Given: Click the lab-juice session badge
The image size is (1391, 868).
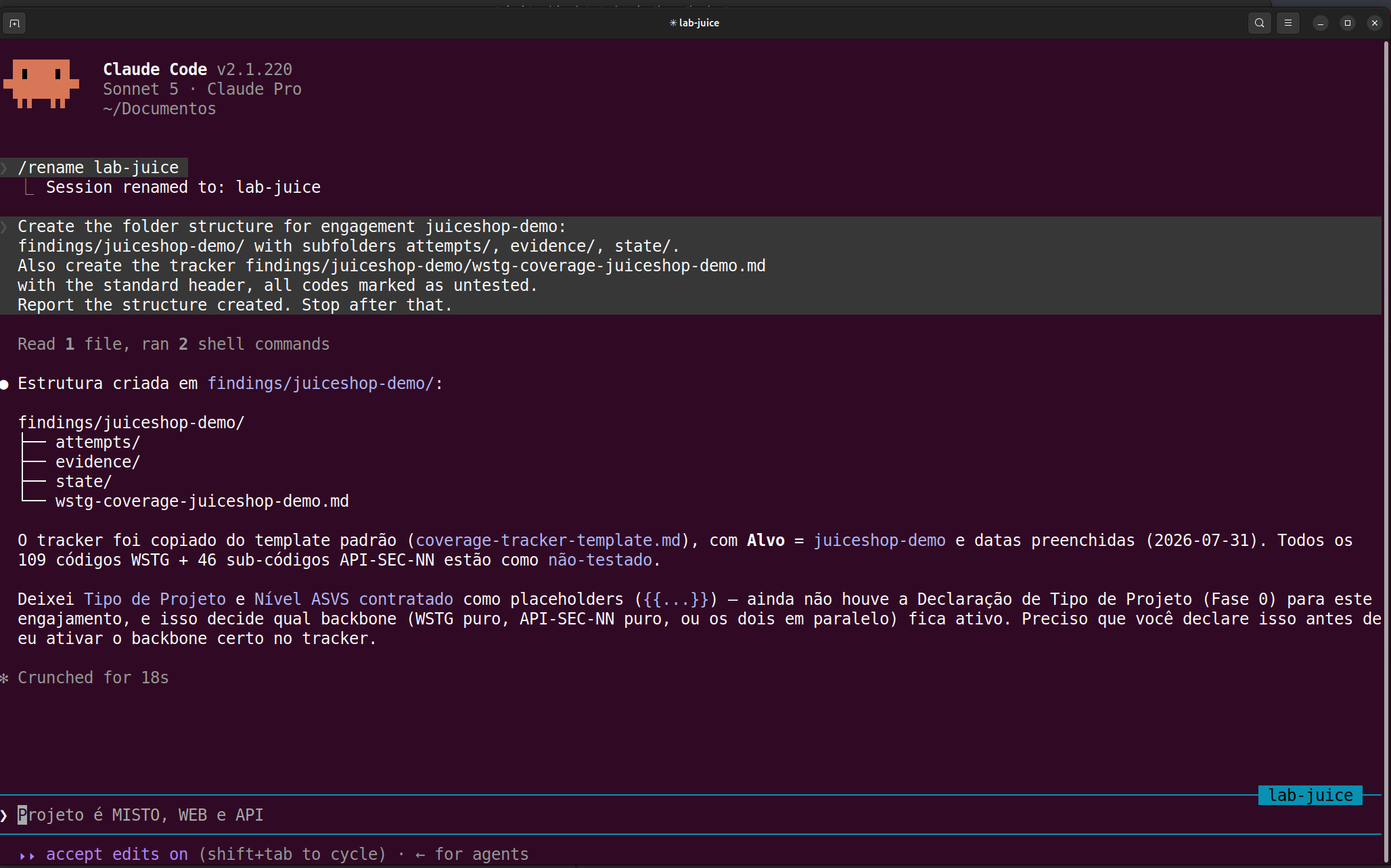Looking at the screenshot, I should pyautogui.click(x=1310, y=796).
